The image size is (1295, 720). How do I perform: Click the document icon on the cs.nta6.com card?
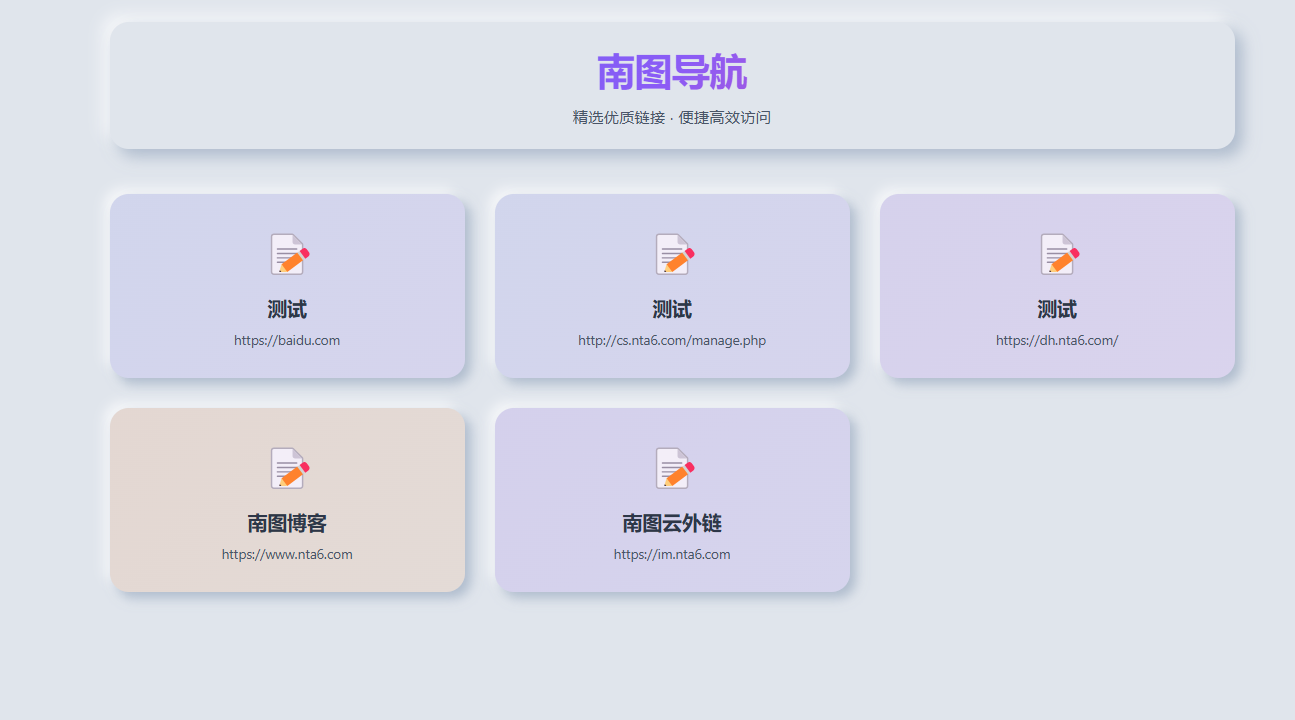point(672,254)
